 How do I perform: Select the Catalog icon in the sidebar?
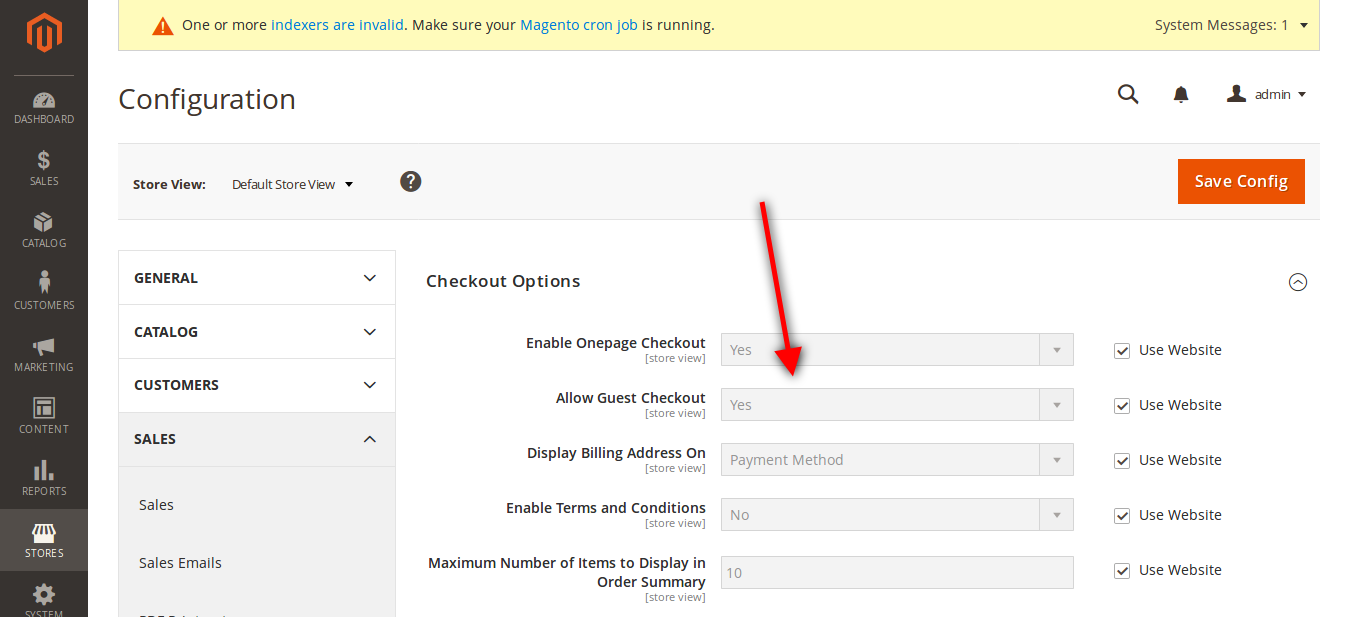click(x=44, y=226)
